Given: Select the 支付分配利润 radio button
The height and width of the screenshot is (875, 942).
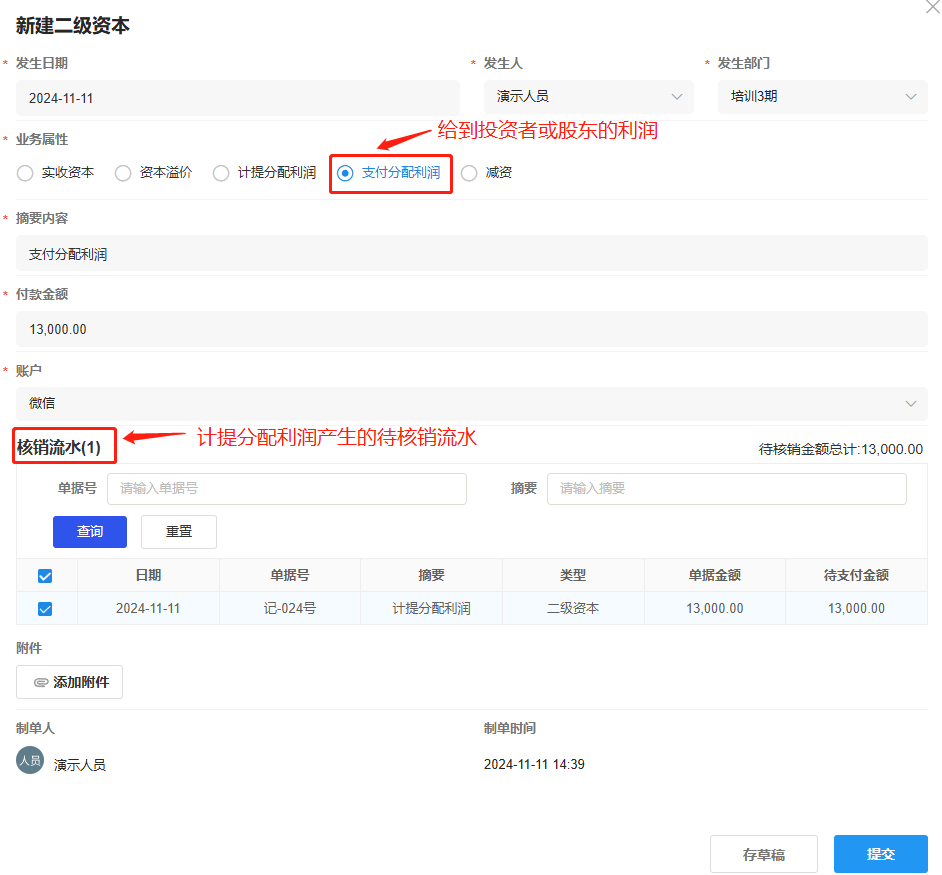Looking at the screenshot, I should pos(345,173).
